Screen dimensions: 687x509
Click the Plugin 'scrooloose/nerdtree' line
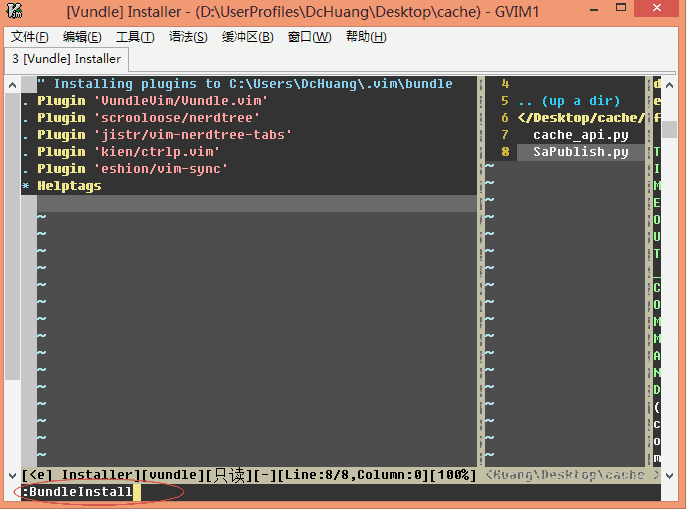point(148,118)
